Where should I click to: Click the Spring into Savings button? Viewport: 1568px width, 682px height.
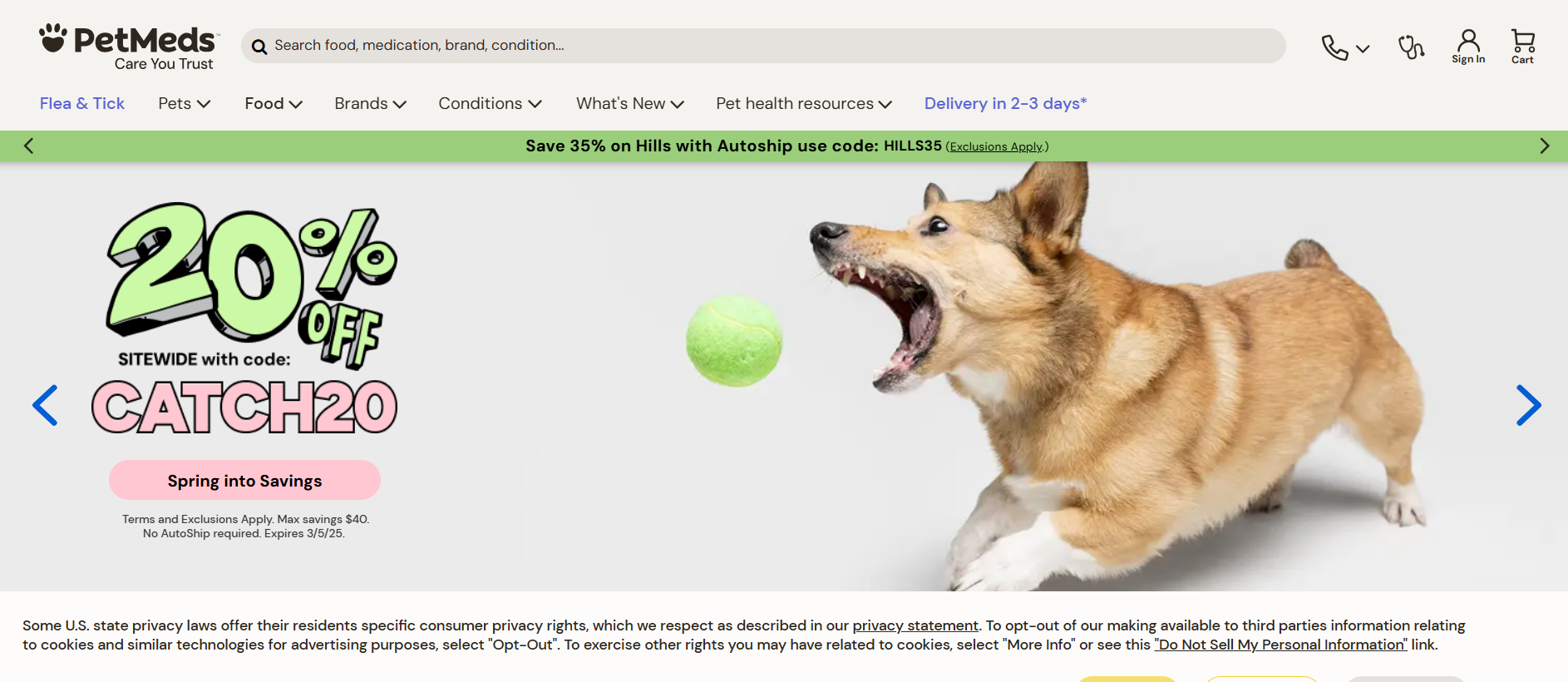coord(244,481)
